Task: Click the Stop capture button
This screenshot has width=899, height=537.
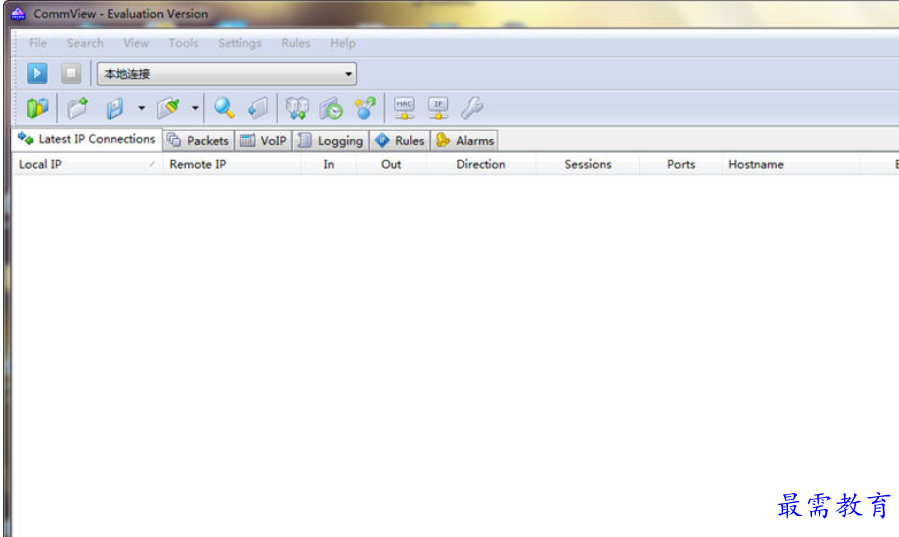Action: coord(71,73)
